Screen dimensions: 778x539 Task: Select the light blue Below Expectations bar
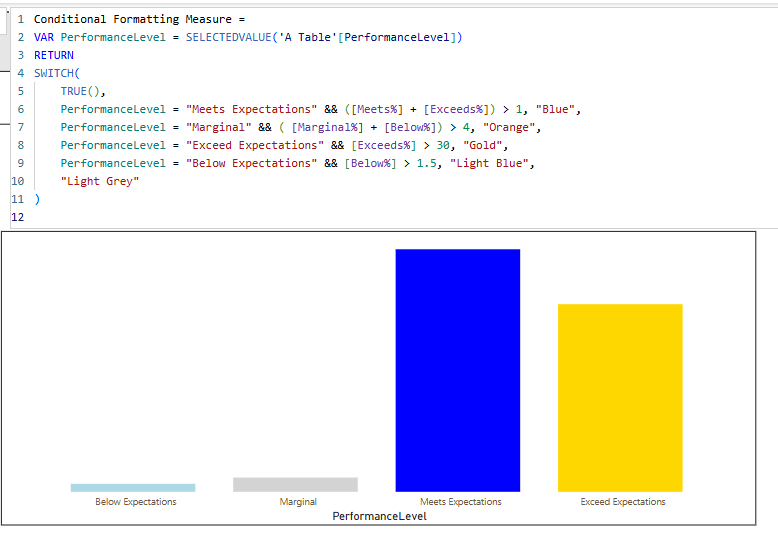point(133,488)
